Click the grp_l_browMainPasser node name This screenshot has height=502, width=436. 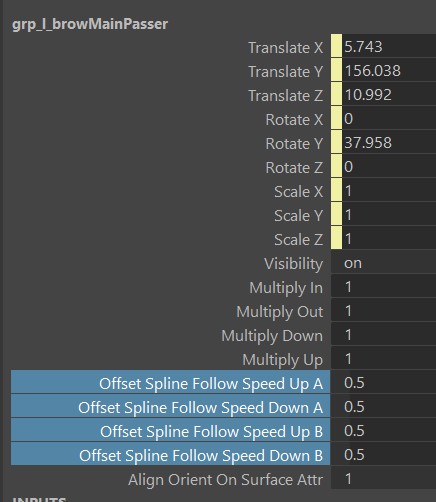[x=90, y=24]
